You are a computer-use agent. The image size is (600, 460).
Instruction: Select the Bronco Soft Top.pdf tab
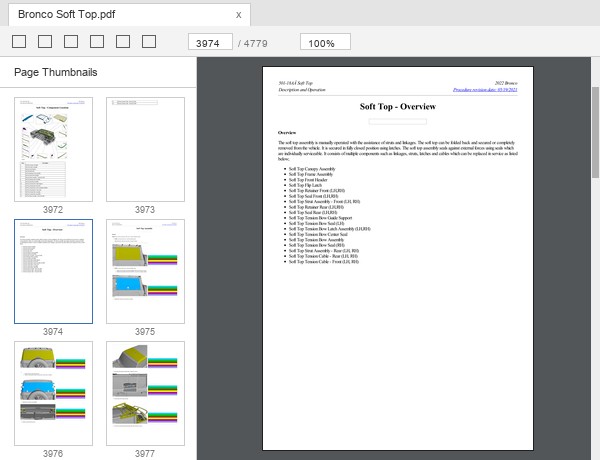pos(129,15)
